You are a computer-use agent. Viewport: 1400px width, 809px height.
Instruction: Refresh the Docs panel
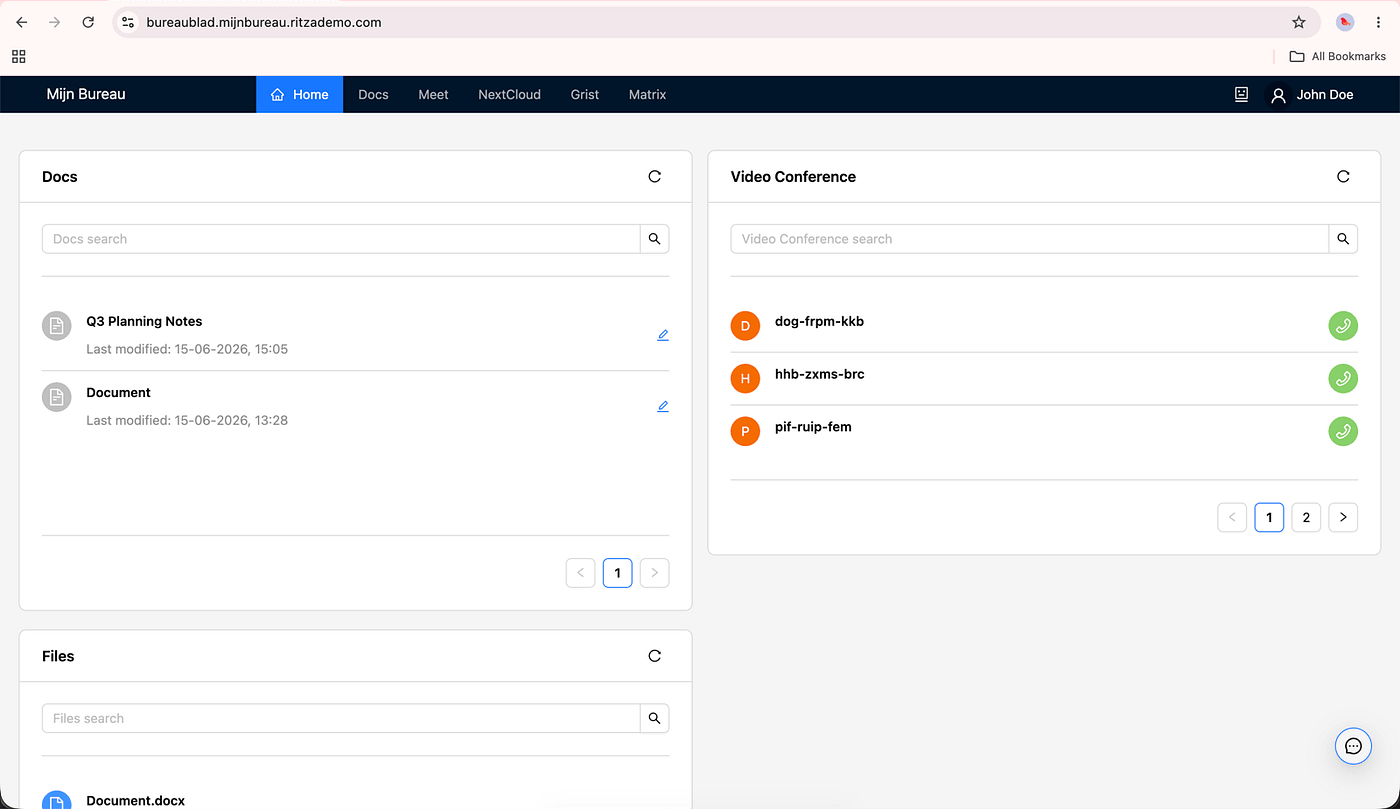[x=655, y=176]
